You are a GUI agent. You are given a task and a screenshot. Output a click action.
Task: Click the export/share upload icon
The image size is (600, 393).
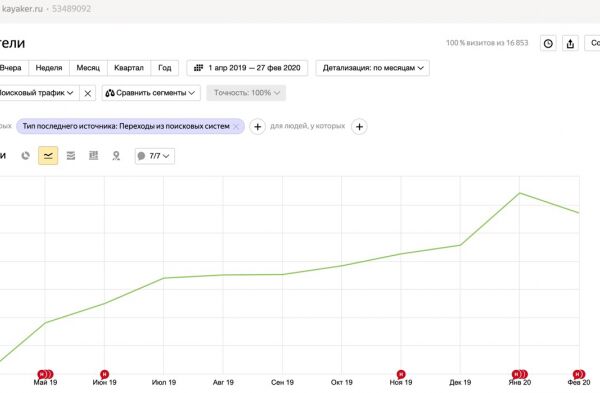coord(570,44)
